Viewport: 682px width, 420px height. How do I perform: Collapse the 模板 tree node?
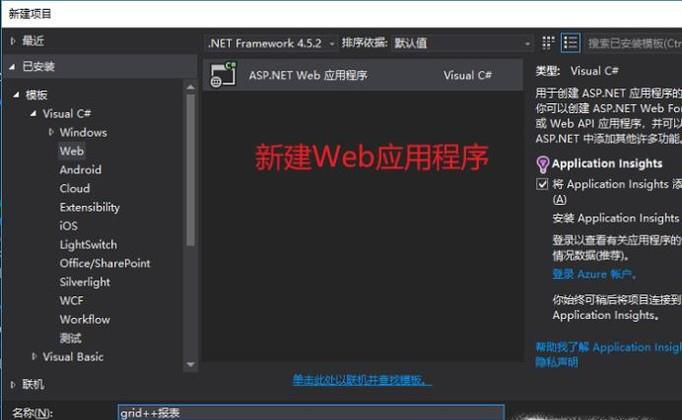point(16,94)
